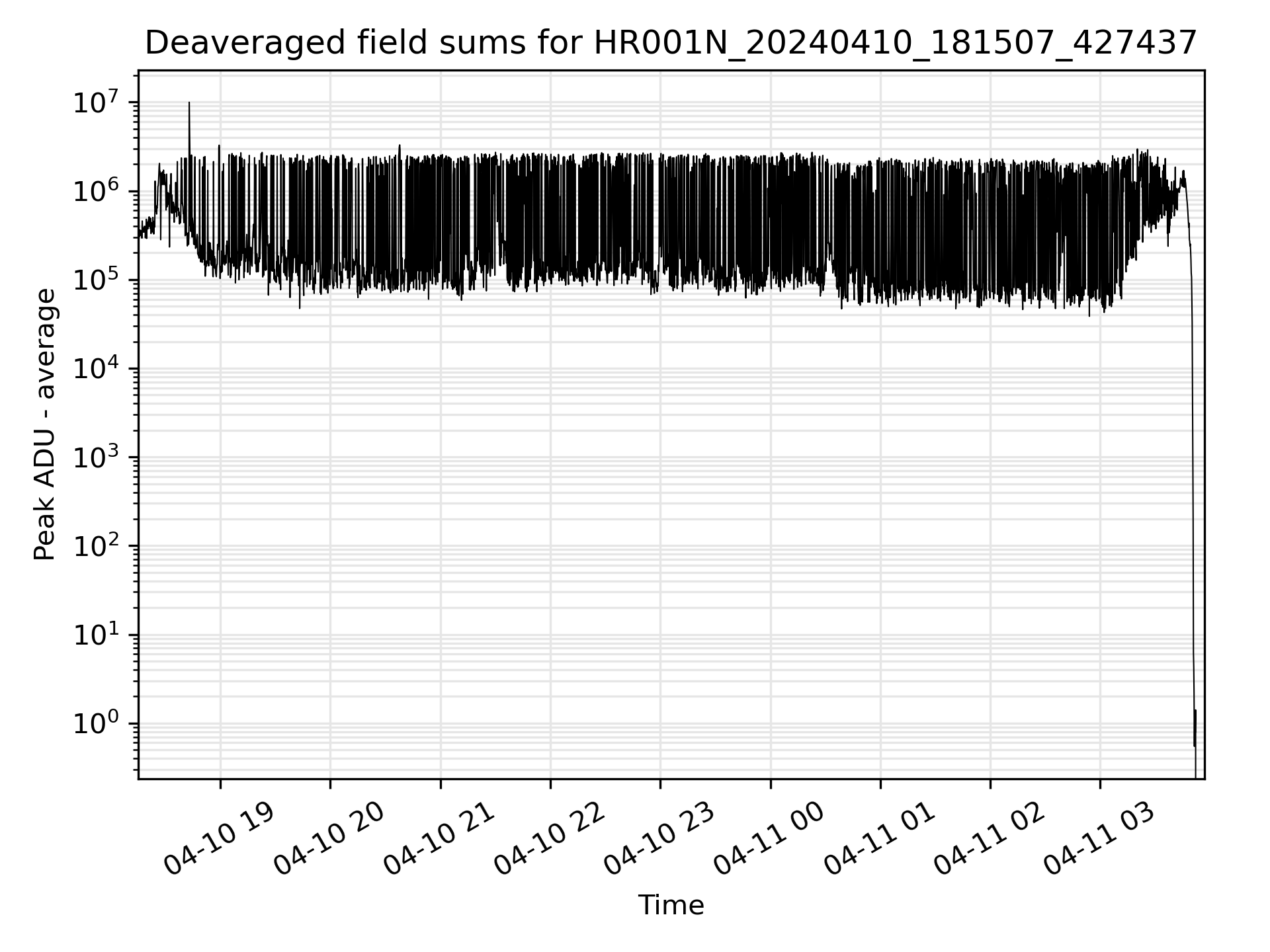Click the y-axis tick label 10^7

click(x=97, y=102)
